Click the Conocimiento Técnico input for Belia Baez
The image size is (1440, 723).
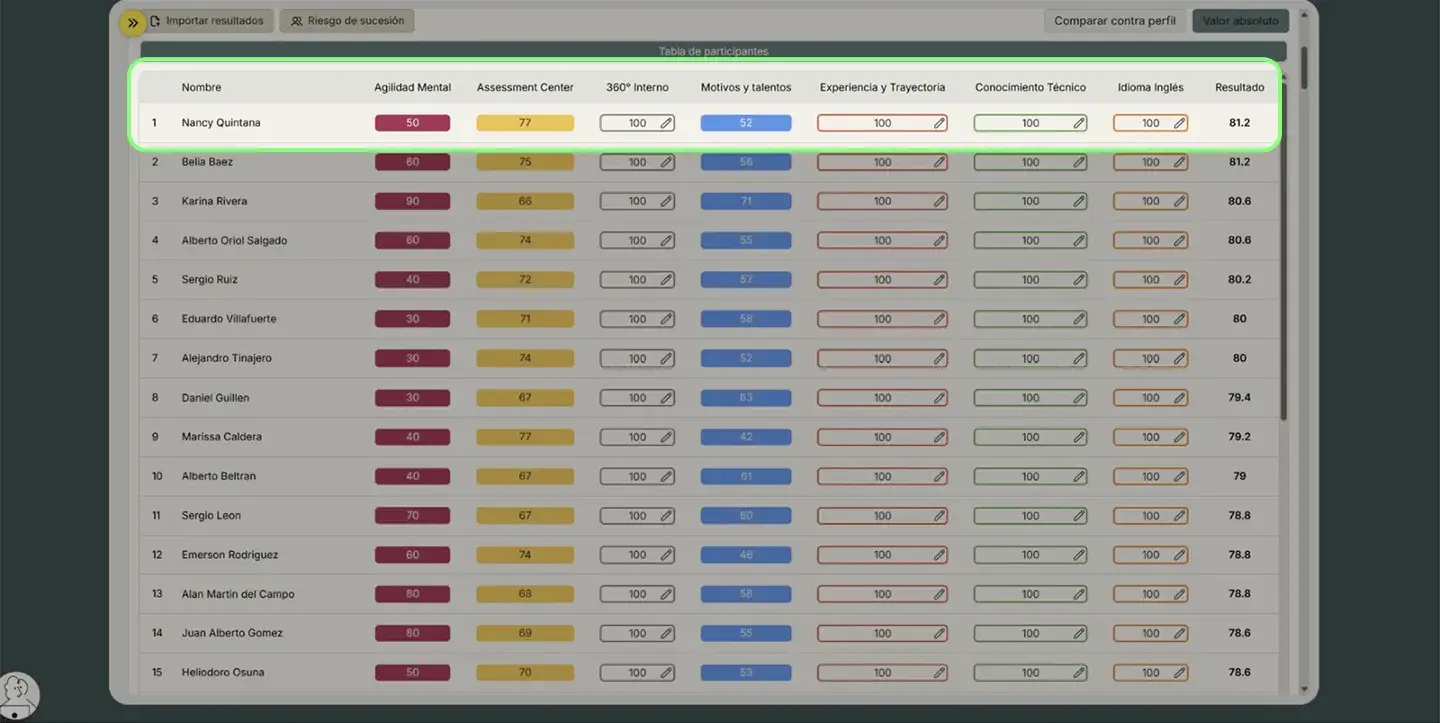coord(1030,162)
